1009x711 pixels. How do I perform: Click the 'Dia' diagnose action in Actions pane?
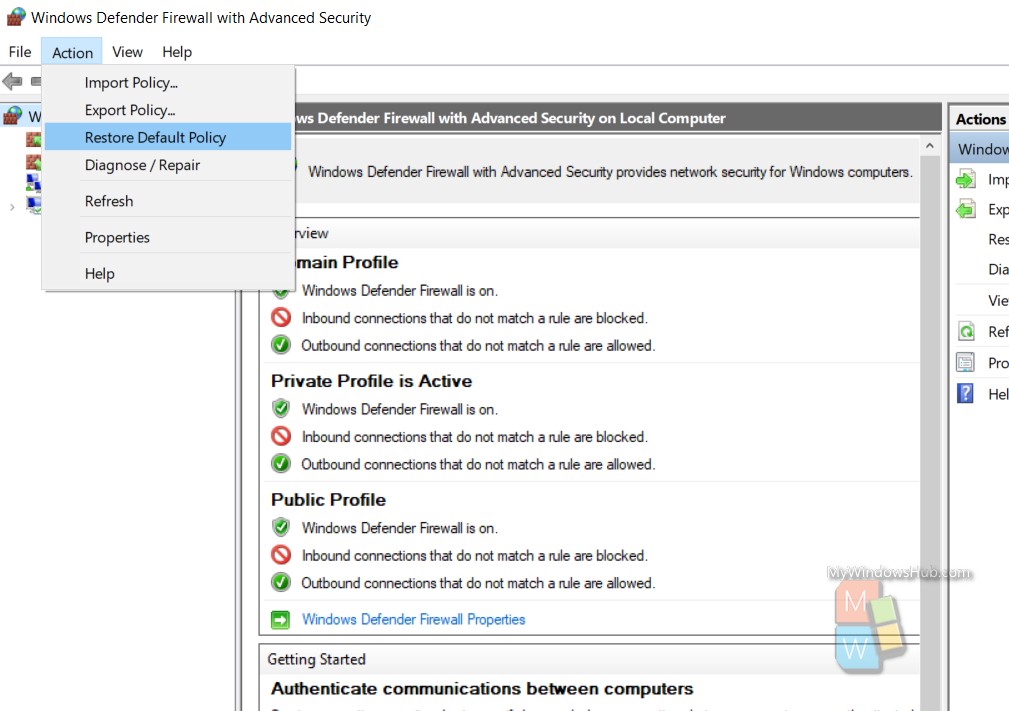pos(998,269)
